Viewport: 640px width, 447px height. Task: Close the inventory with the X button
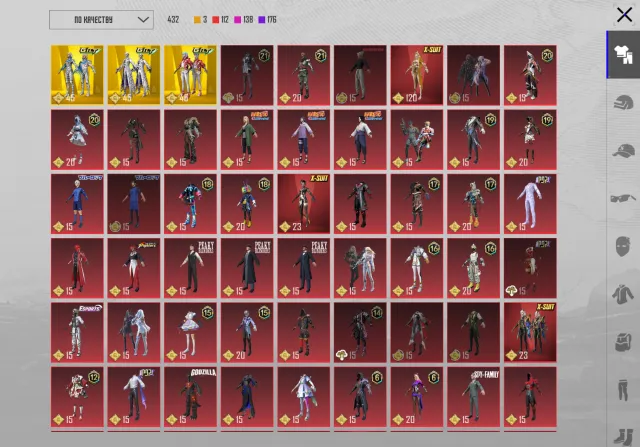624,15
